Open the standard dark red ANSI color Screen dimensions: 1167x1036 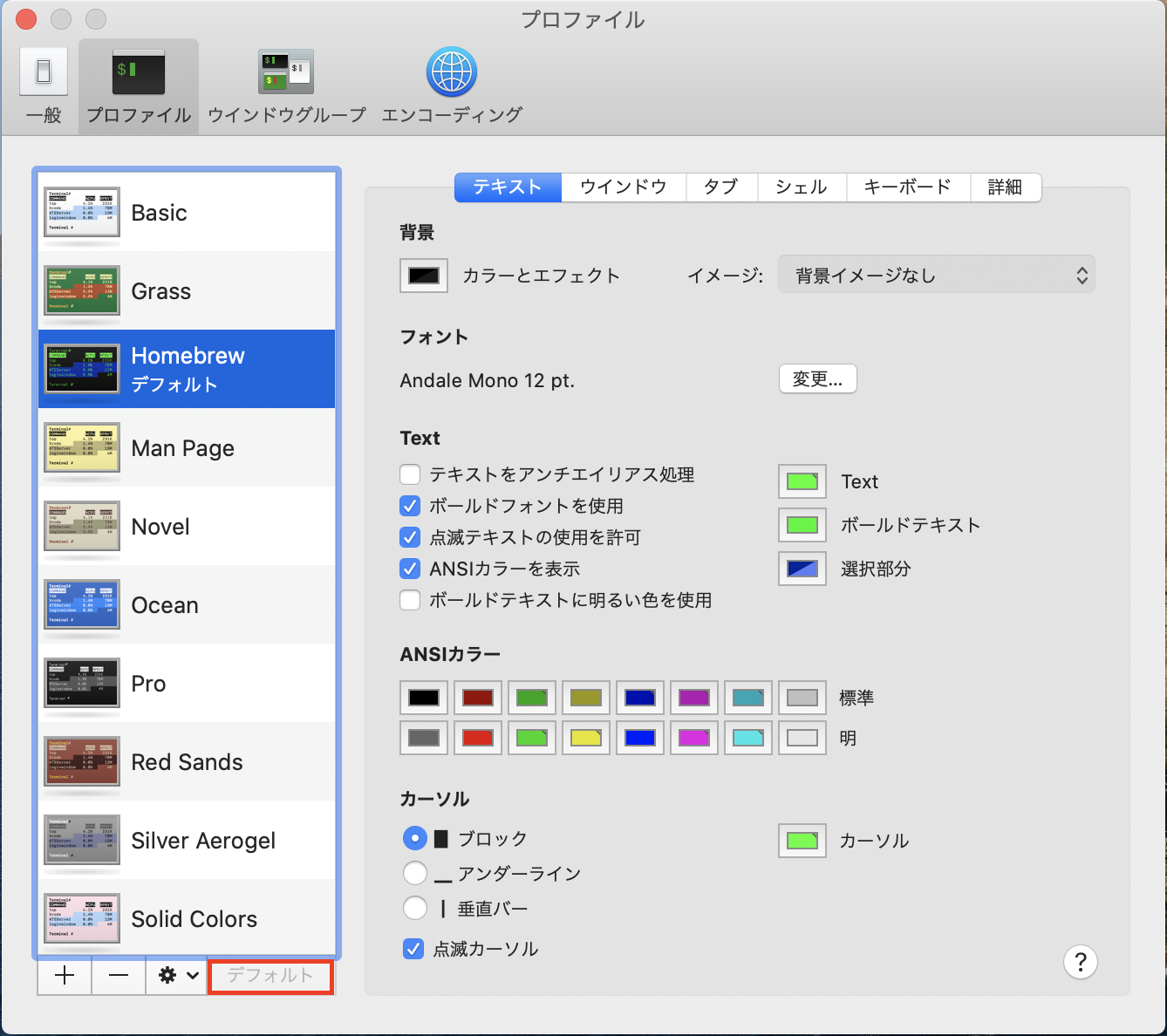point(478,698)
